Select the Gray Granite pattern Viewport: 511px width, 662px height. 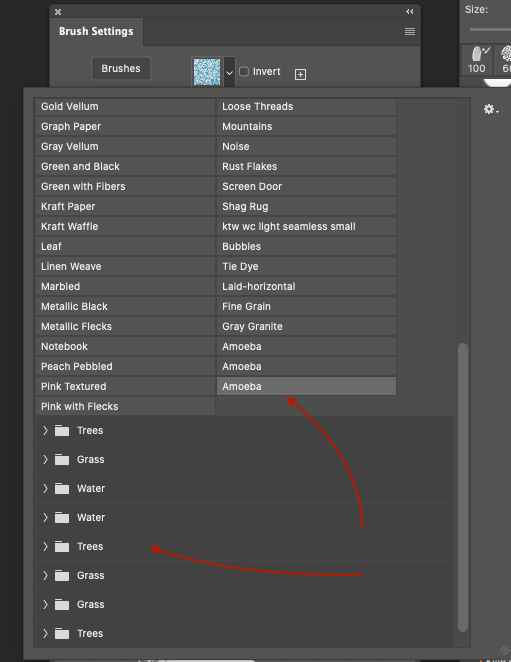point(307,326)
